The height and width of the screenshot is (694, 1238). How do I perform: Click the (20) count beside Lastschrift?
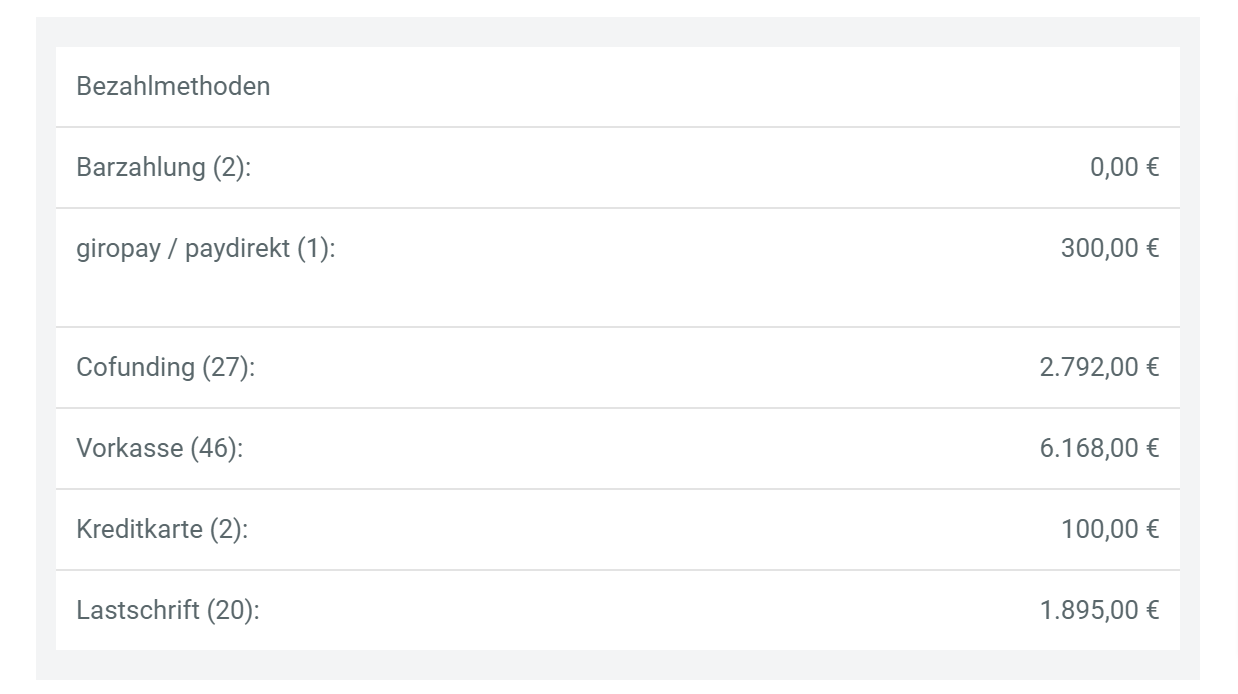pyautogui.click(x=231, y=610)
